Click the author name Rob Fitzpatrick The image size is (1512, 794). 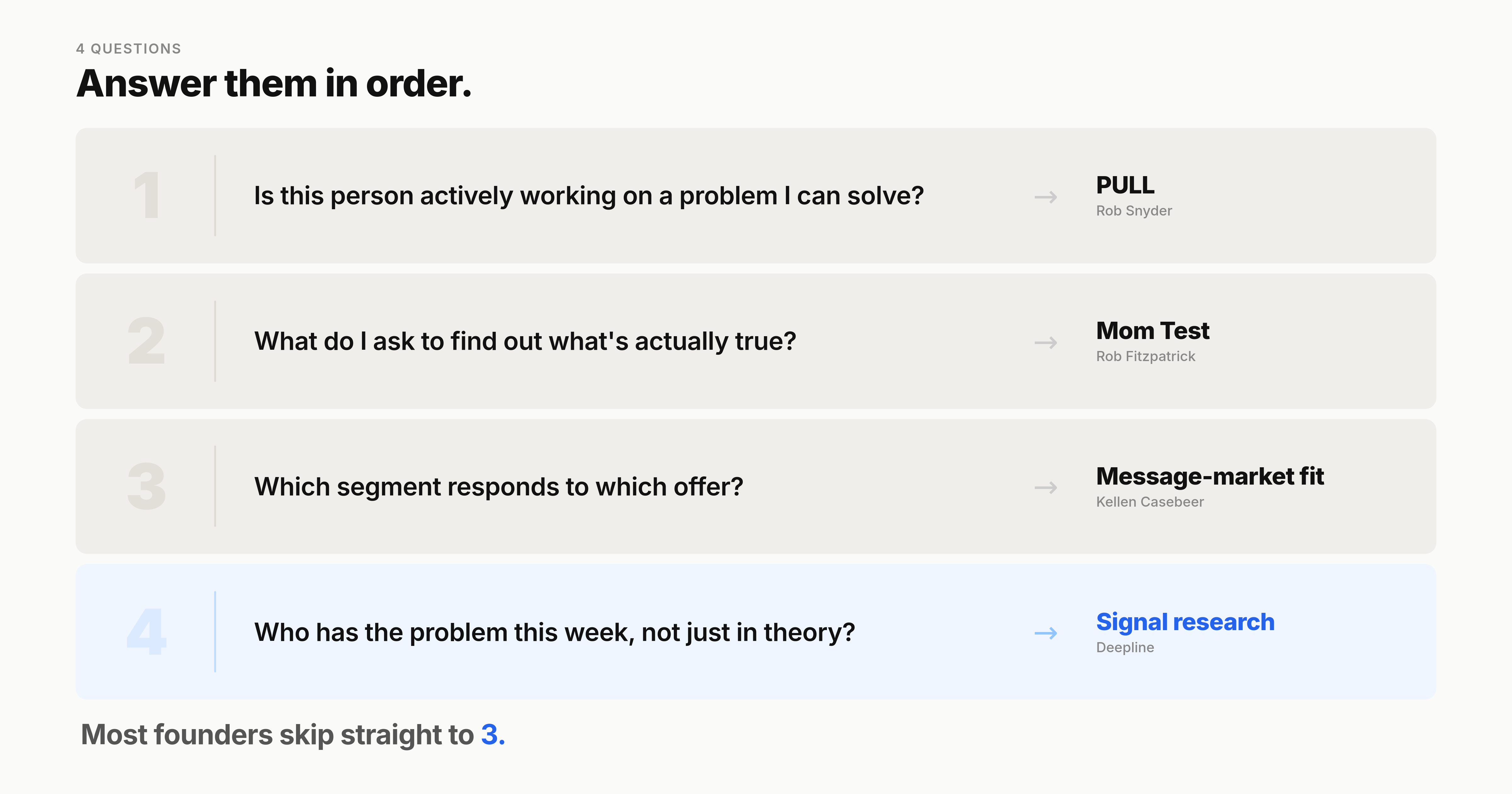[x=1146, y=356]
